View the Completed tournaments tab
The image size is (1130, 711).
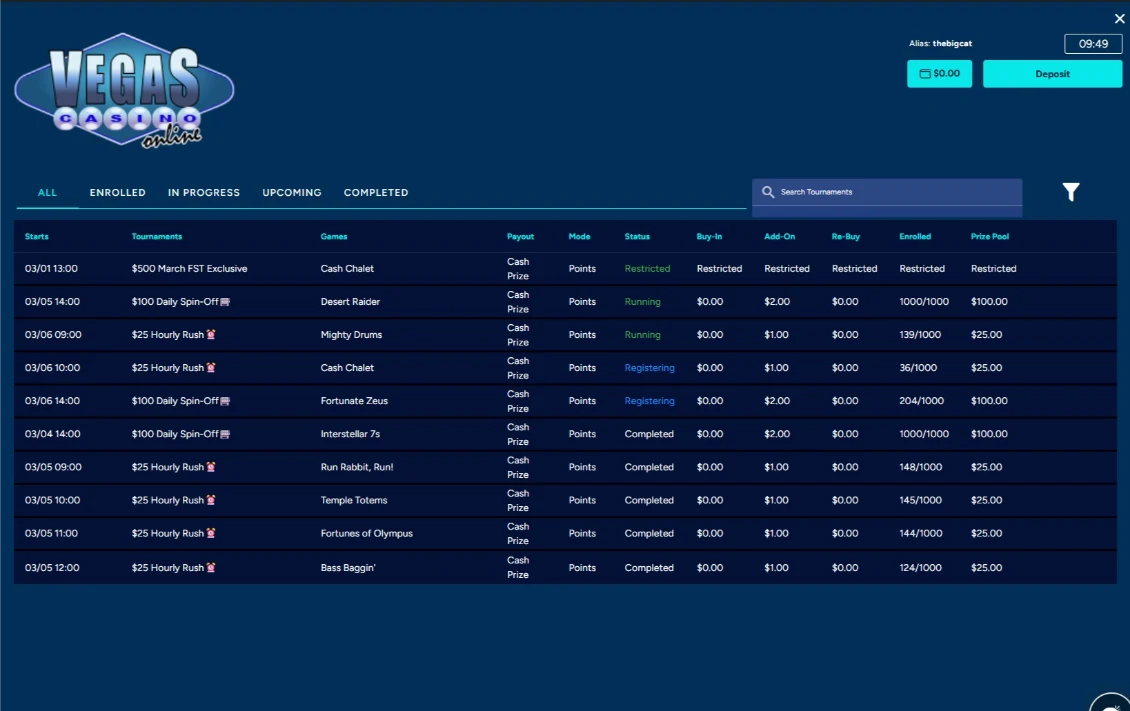coord(376,193)
